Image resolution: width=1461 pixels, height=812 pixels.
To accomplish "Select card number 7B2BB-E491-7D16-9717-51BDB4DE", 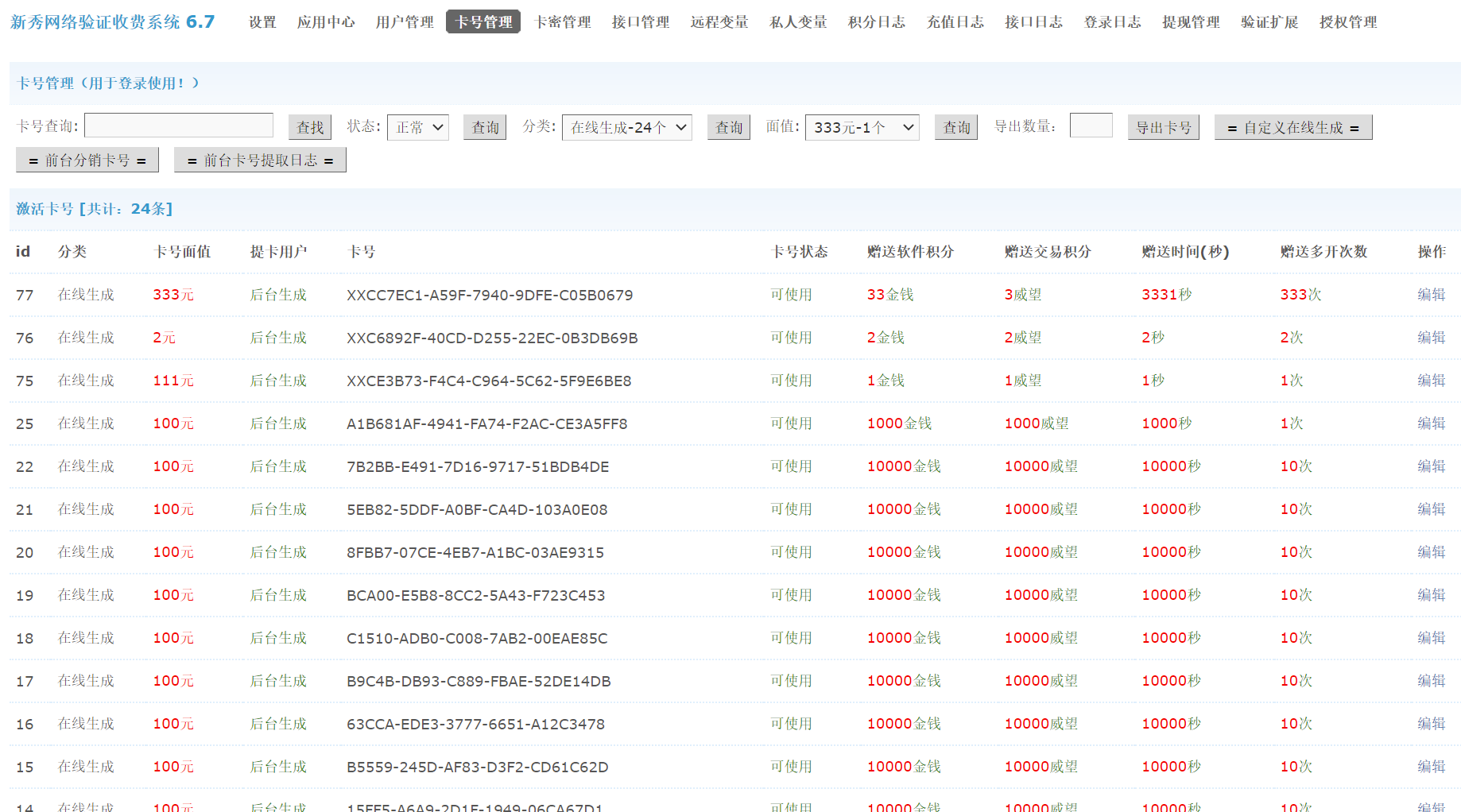I will click(478, 467).
